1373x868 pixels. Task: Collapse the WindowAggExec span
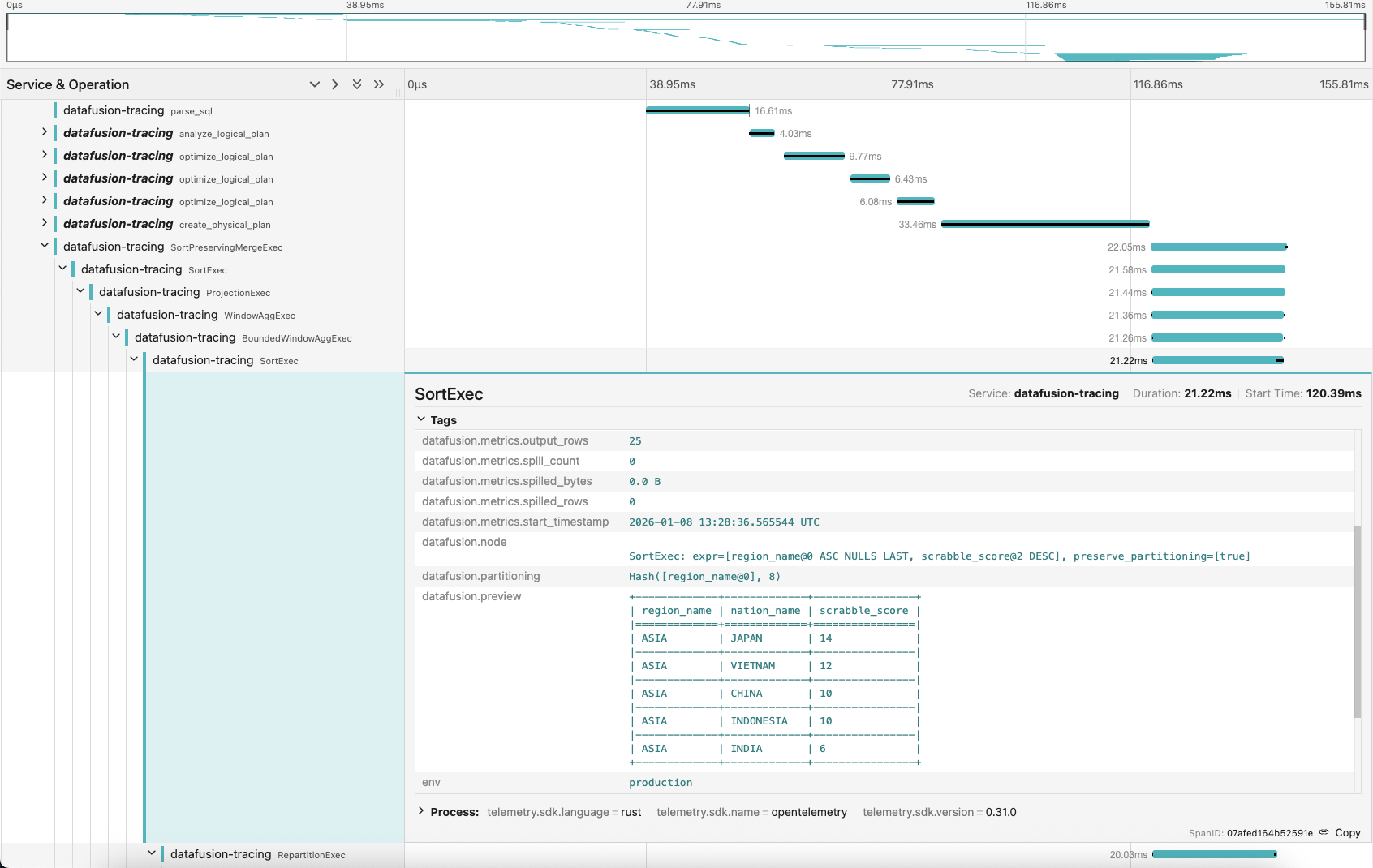[x=98, y=314]
